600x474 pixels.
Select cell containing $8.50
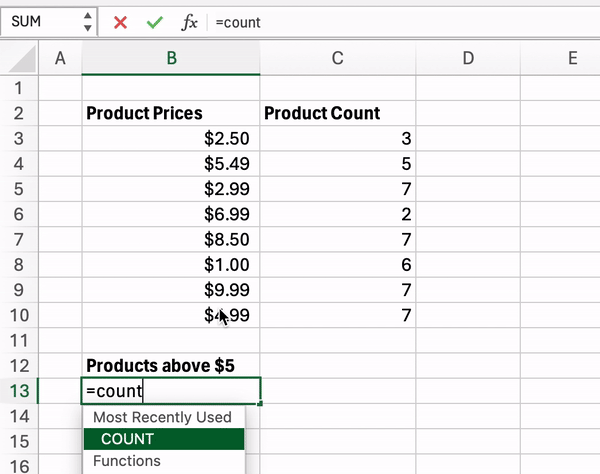pos(171,239)
